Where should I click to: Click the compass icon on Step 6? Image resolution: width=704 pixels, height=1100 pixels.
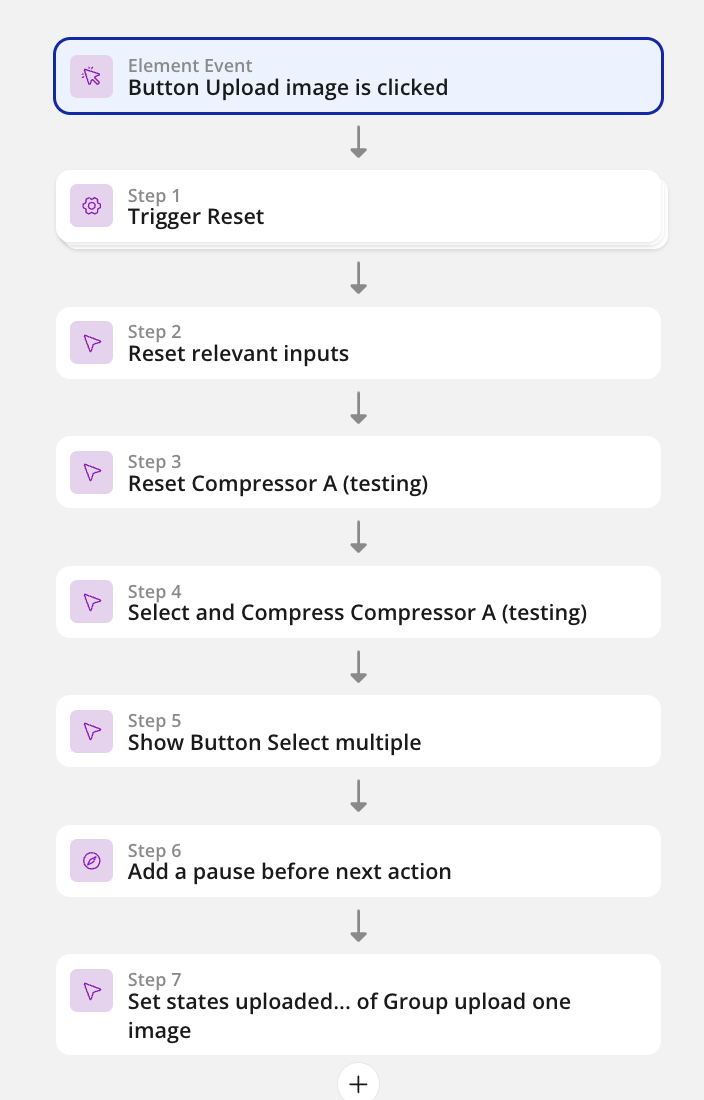92,861
